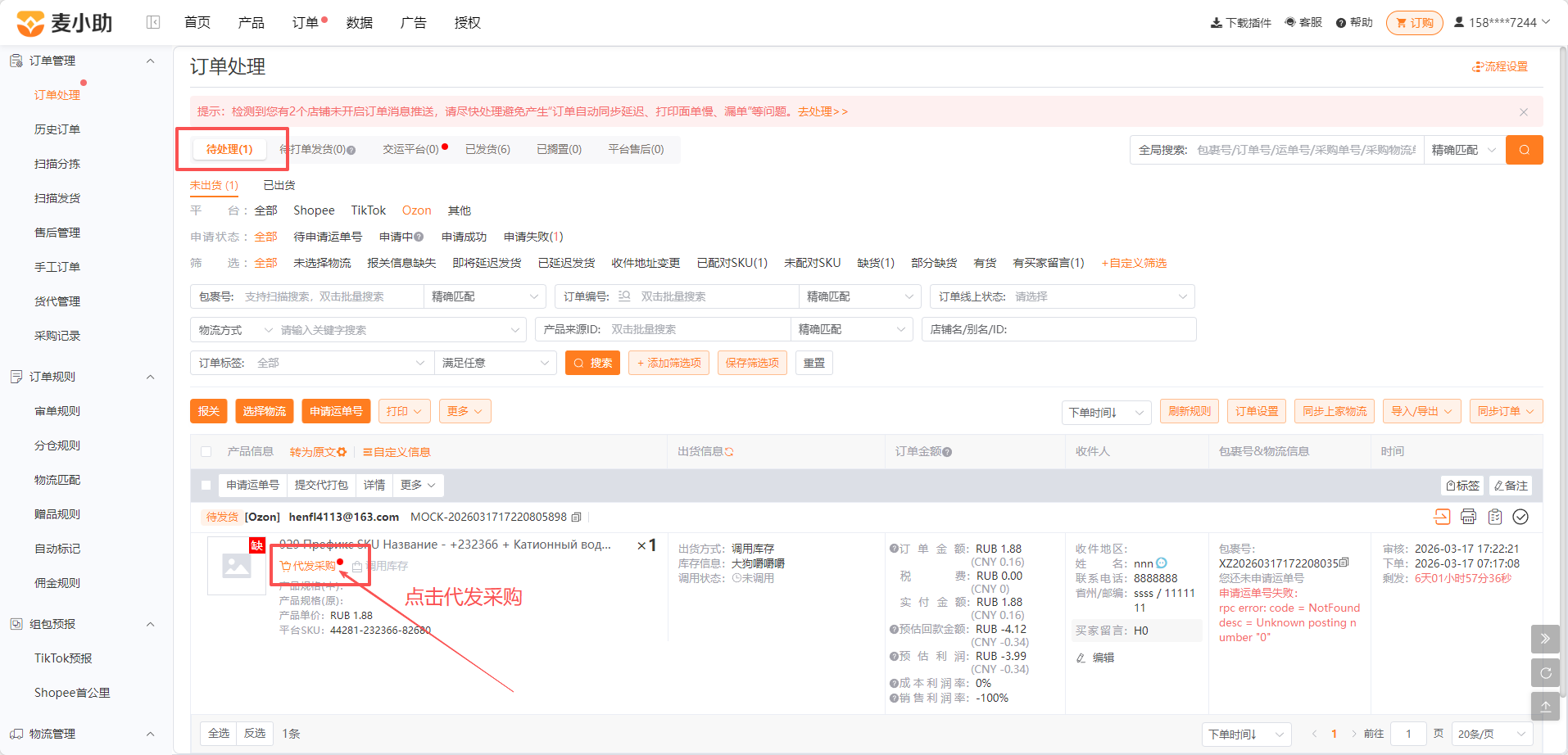Click the order handover icon in order row
The height and width of the screenshot is (755, 1568).
click(1442, 517)
